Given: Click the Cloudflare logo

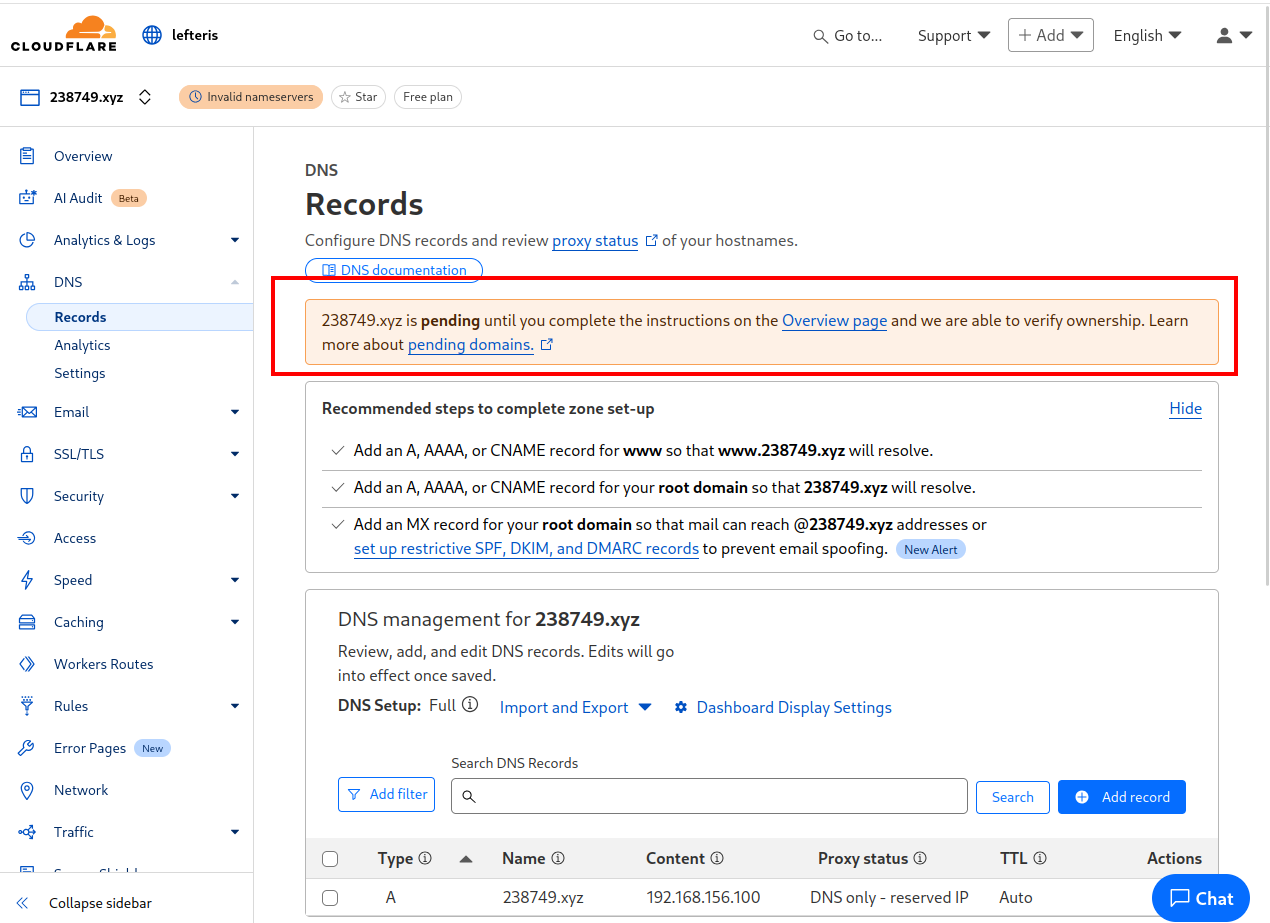Looking at the screenshot, I should pyautogui.click(x=64, y=34).
